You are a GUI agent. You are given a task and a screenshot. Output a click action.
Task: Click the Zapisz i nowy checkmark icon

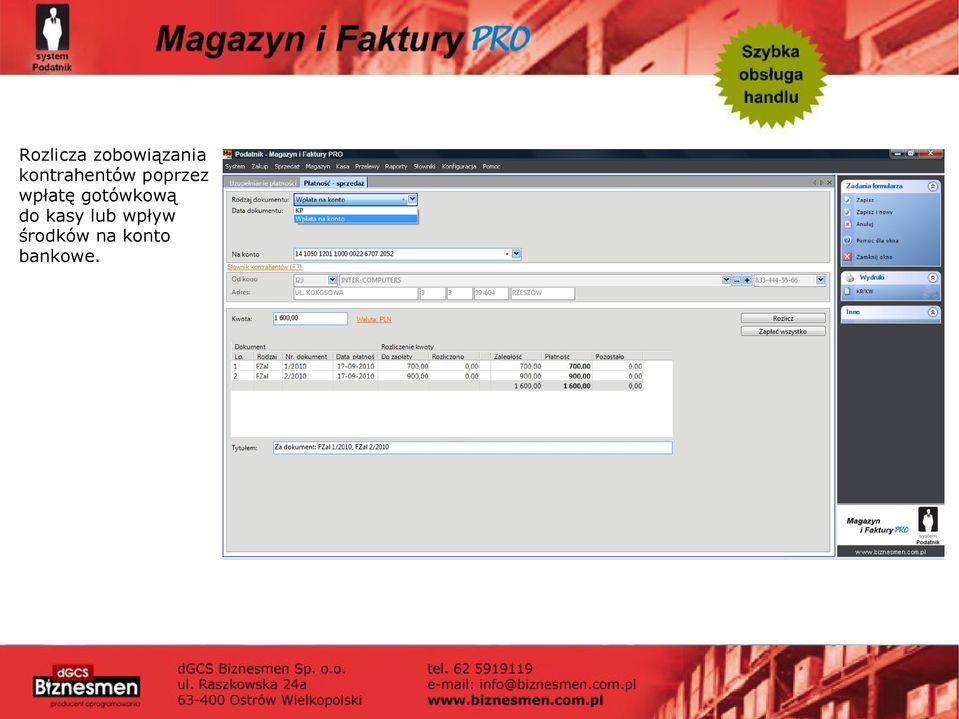coord(847,212)
